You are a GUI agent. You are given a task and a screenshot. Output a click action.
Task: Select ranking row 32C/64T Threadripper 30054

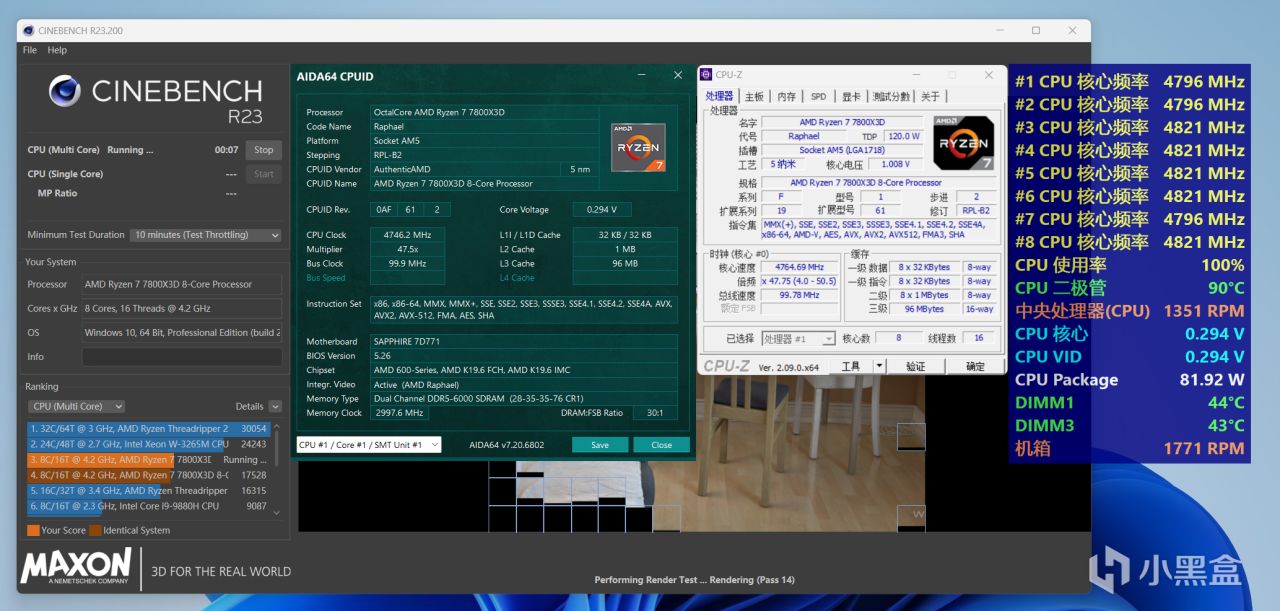148,428
